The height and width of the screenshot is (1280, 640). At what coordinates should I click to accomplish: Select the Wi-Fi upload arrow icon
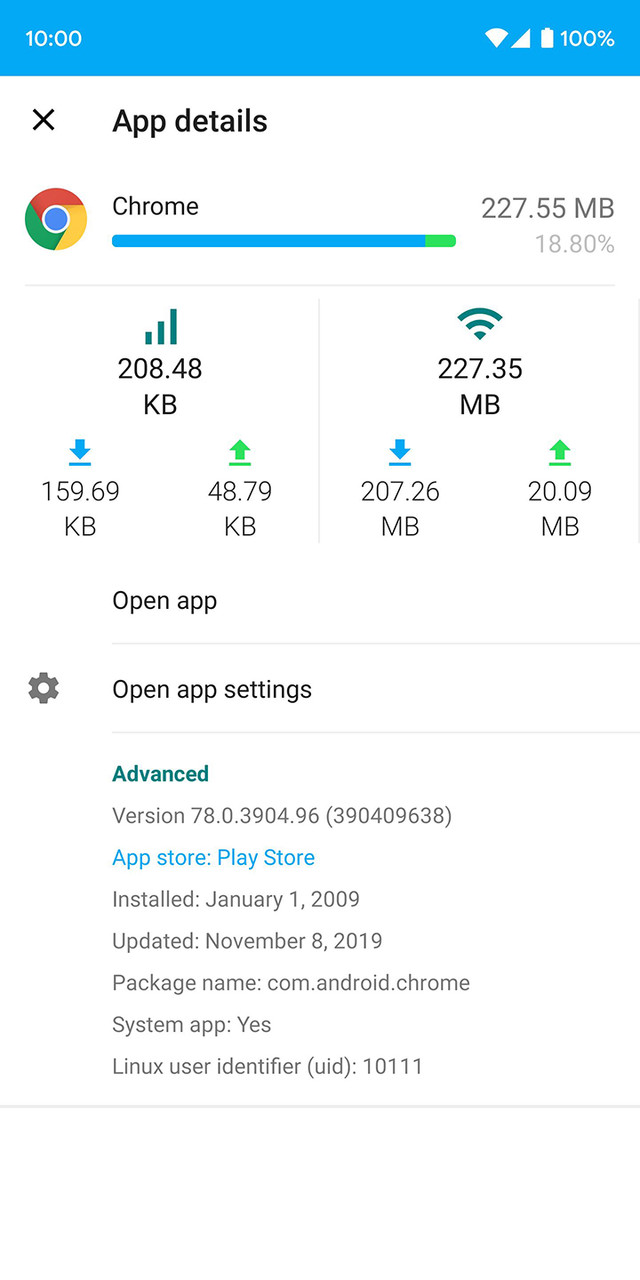pyautogui.click(x=559, y=452)
